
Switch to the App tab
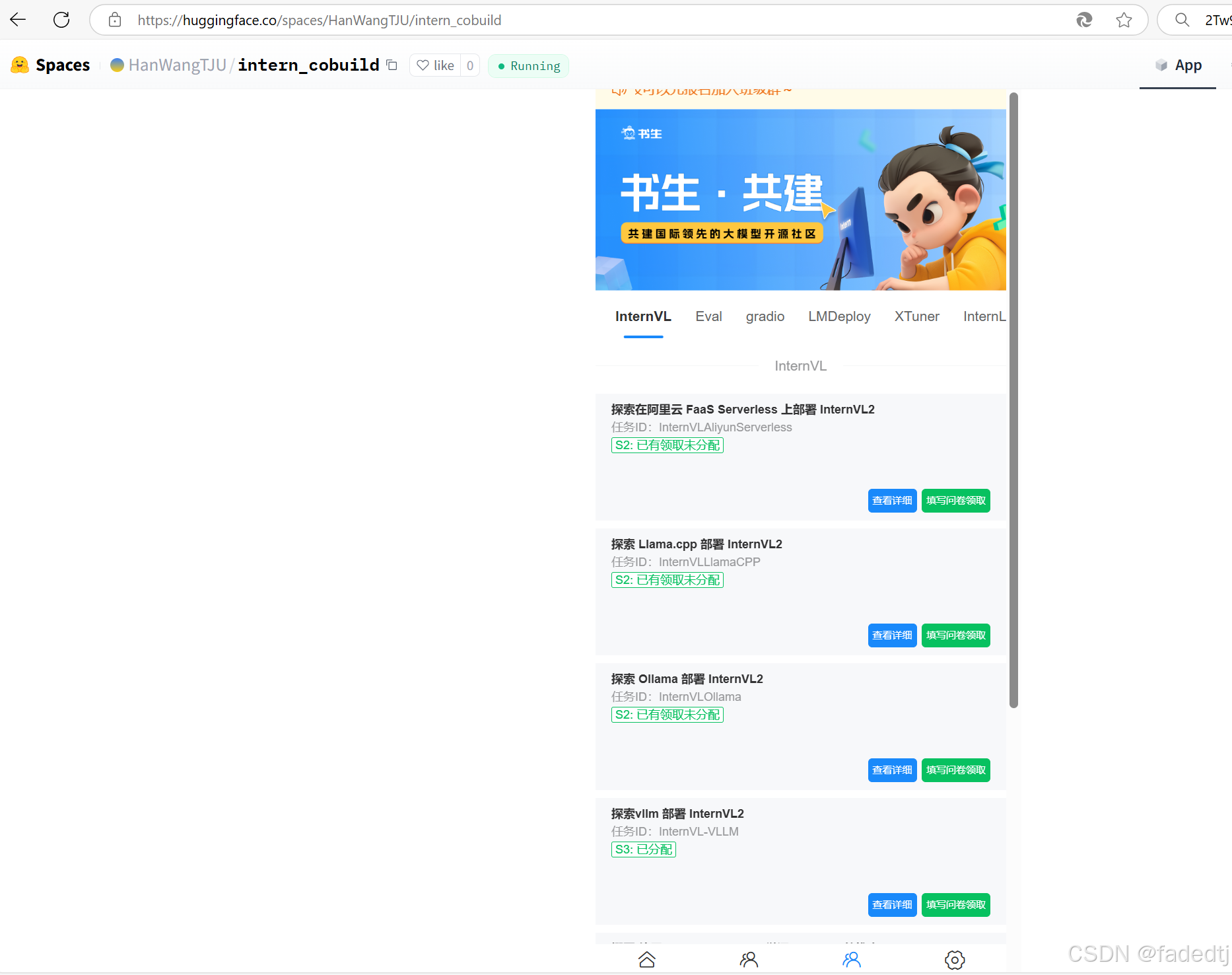pos(1178,65)
